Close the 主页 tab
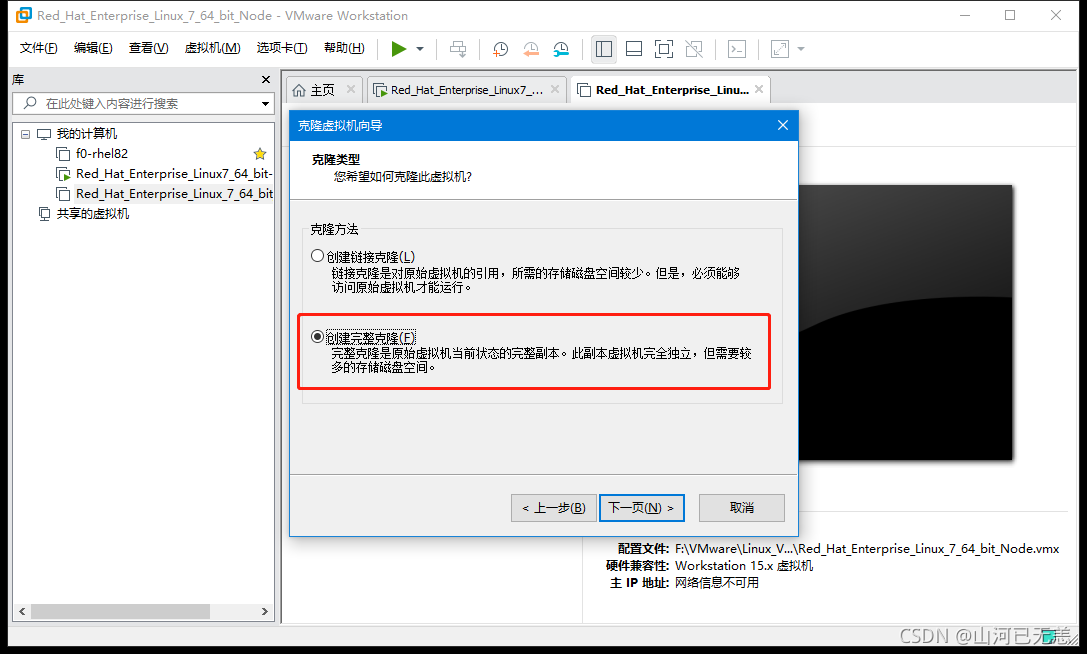 click(x=351, y=89)
